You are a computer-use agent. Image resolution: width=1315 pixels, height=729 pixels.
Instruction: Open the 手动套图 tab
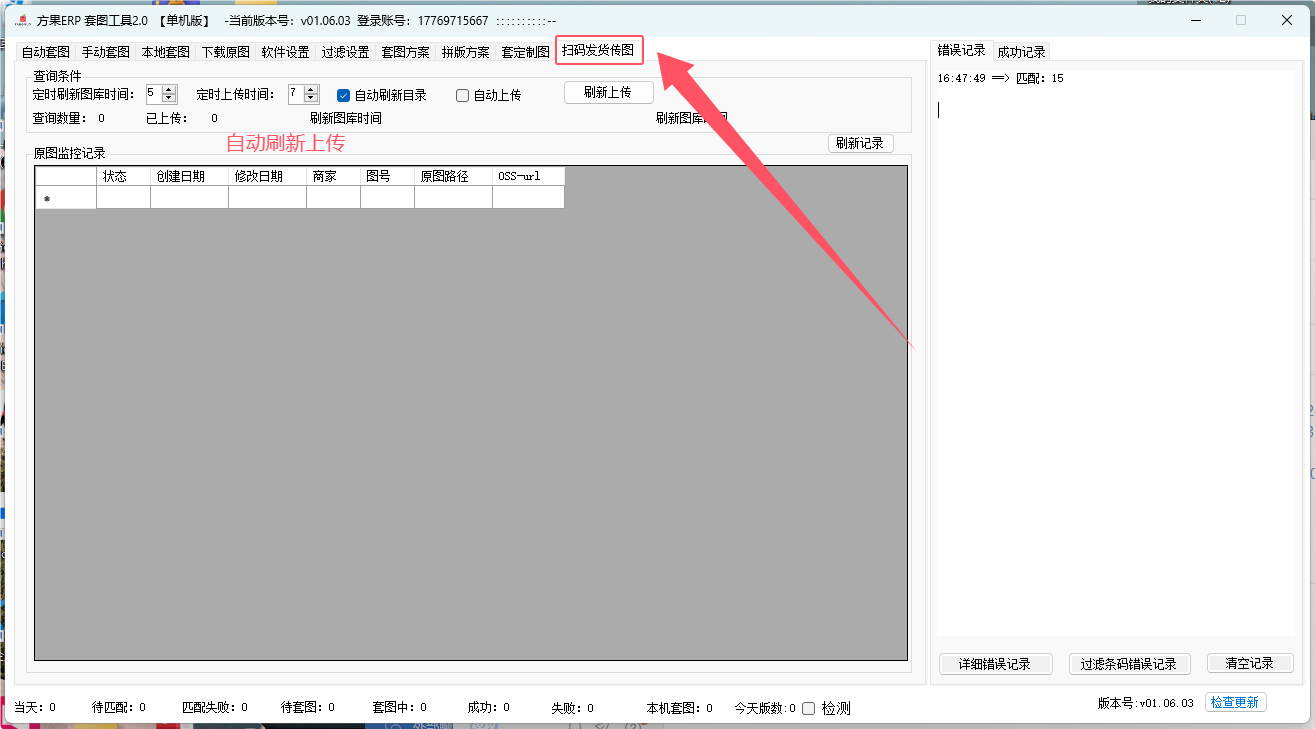pos(105,52)
